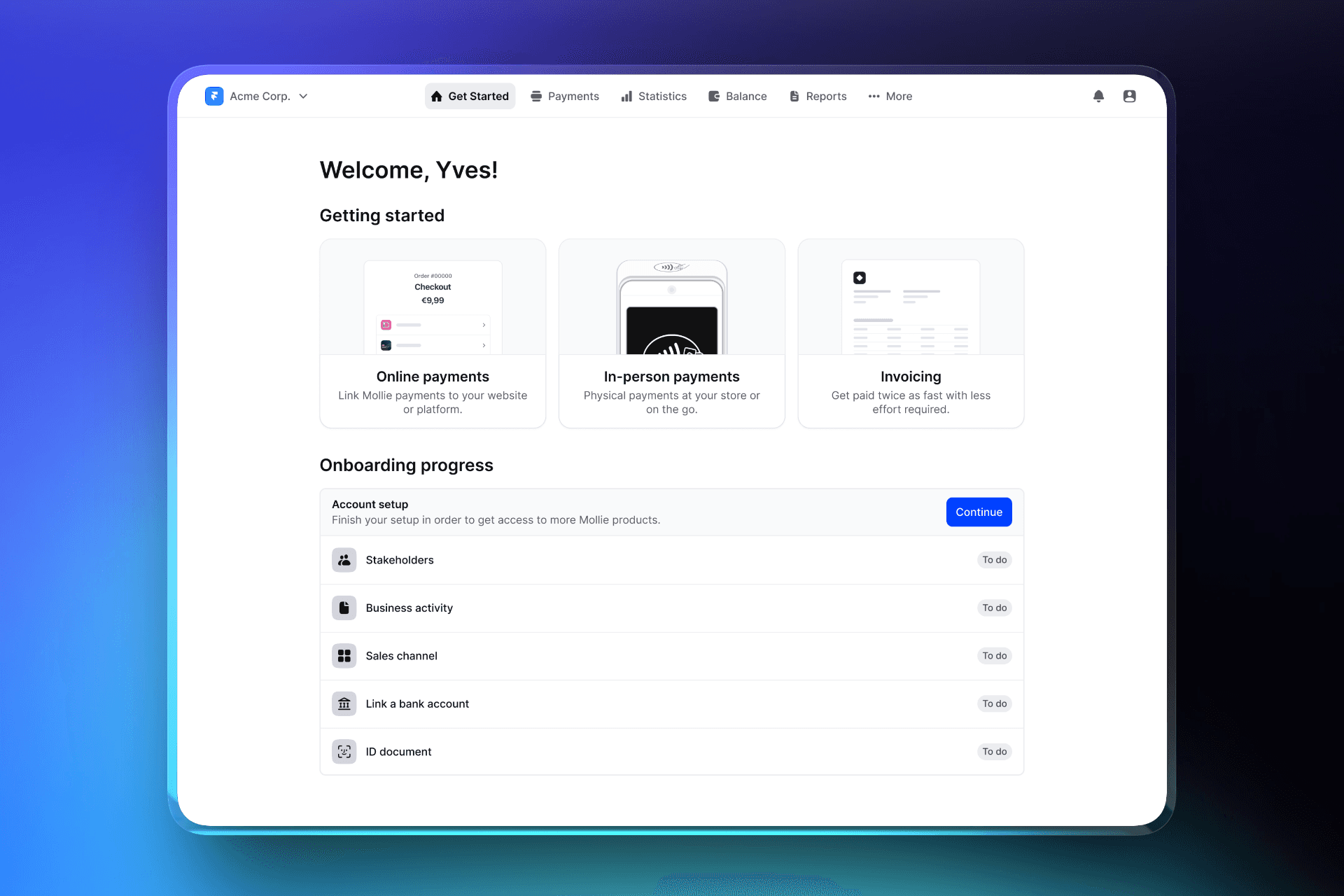Open the Balance tab
The width and height of the screenshot is (1344, 896).
tap(737, 96)
